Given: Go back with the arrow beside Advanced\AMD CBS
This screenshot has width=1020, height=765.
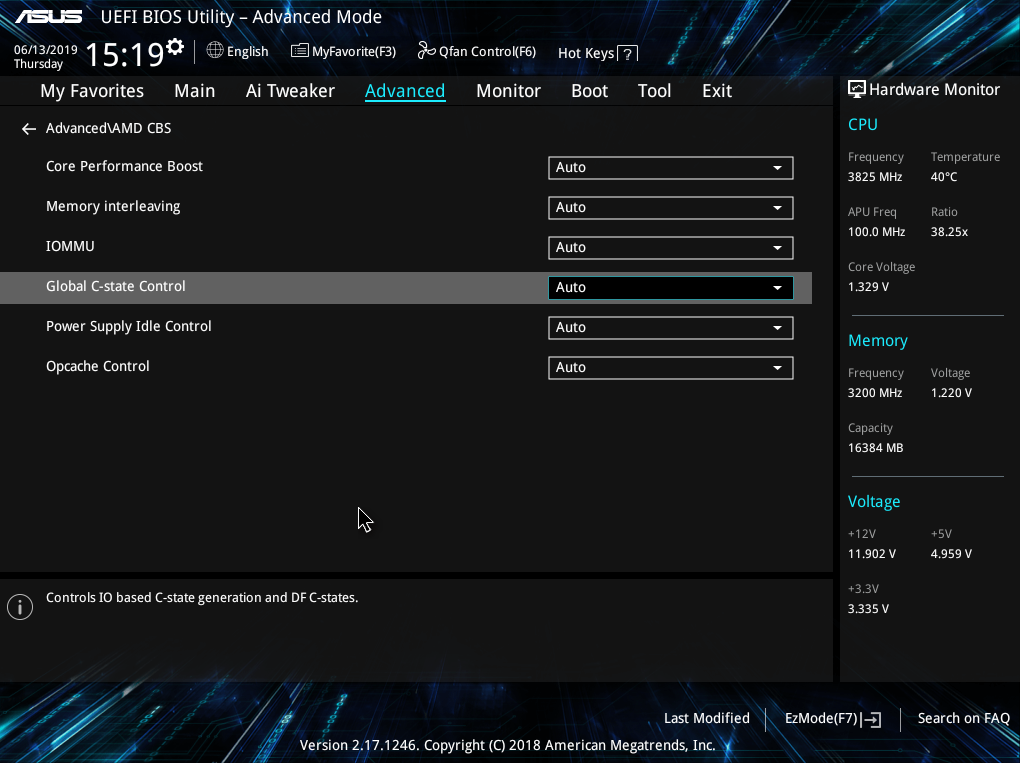Looking at the screenshot, I should pyautogui.click(x=29, y=129).
